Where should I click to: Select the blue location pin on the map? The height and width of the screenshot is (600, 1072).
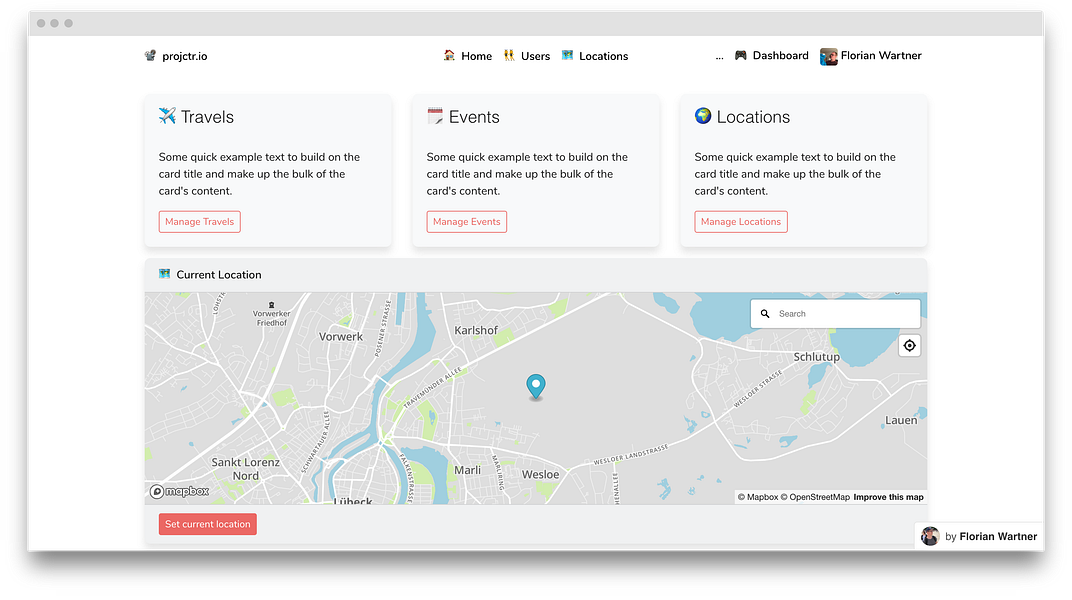(x=536, y=386)
